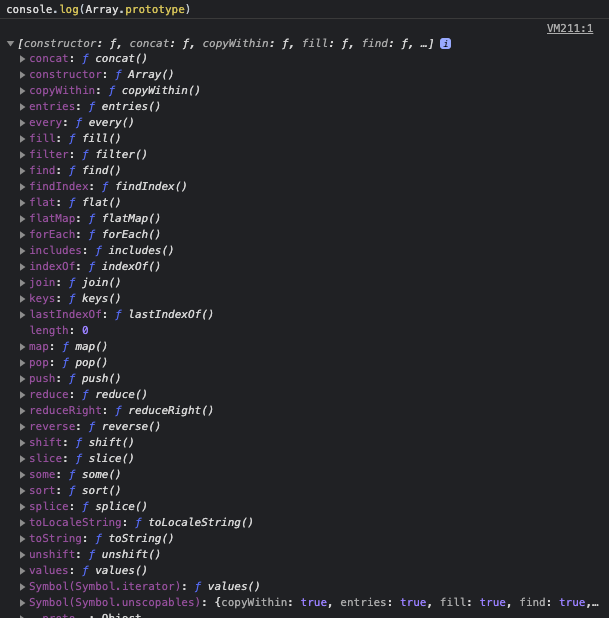Expand the toString property

[22, 539]
